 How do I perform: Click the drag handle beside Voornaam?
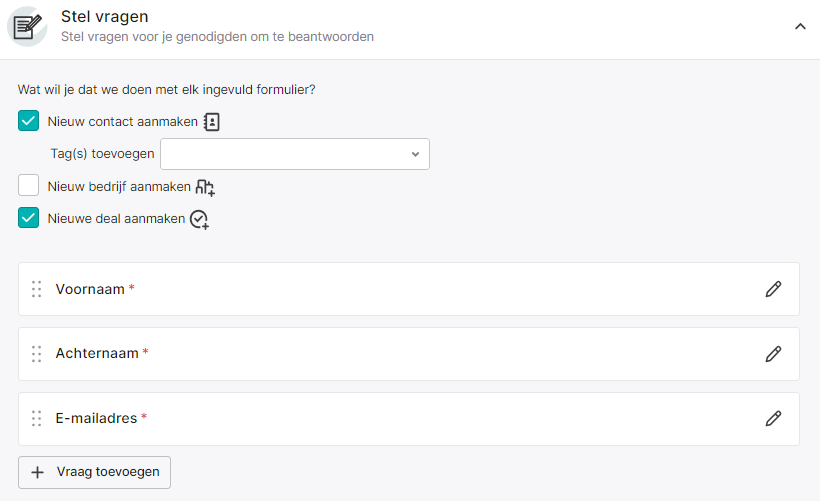pos(36,289)
